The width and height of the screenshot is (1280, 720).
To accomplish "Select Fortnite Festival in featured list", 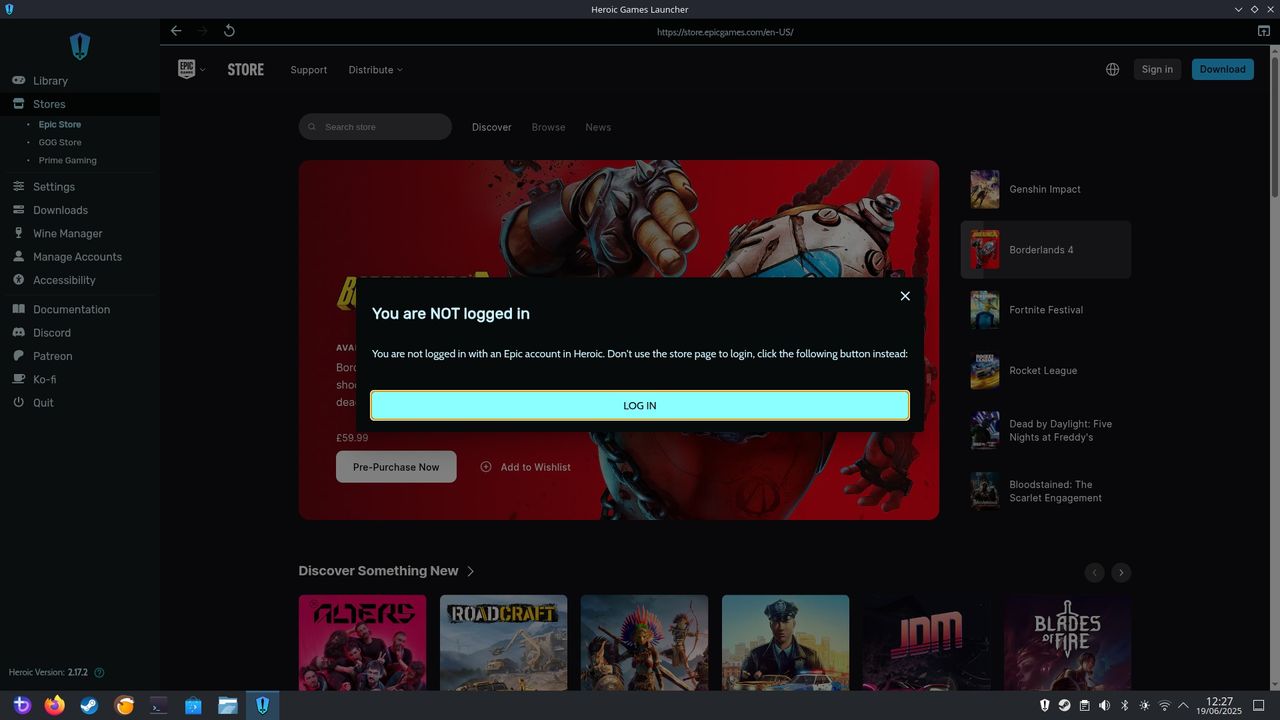I will click(x=1046, y=310).
